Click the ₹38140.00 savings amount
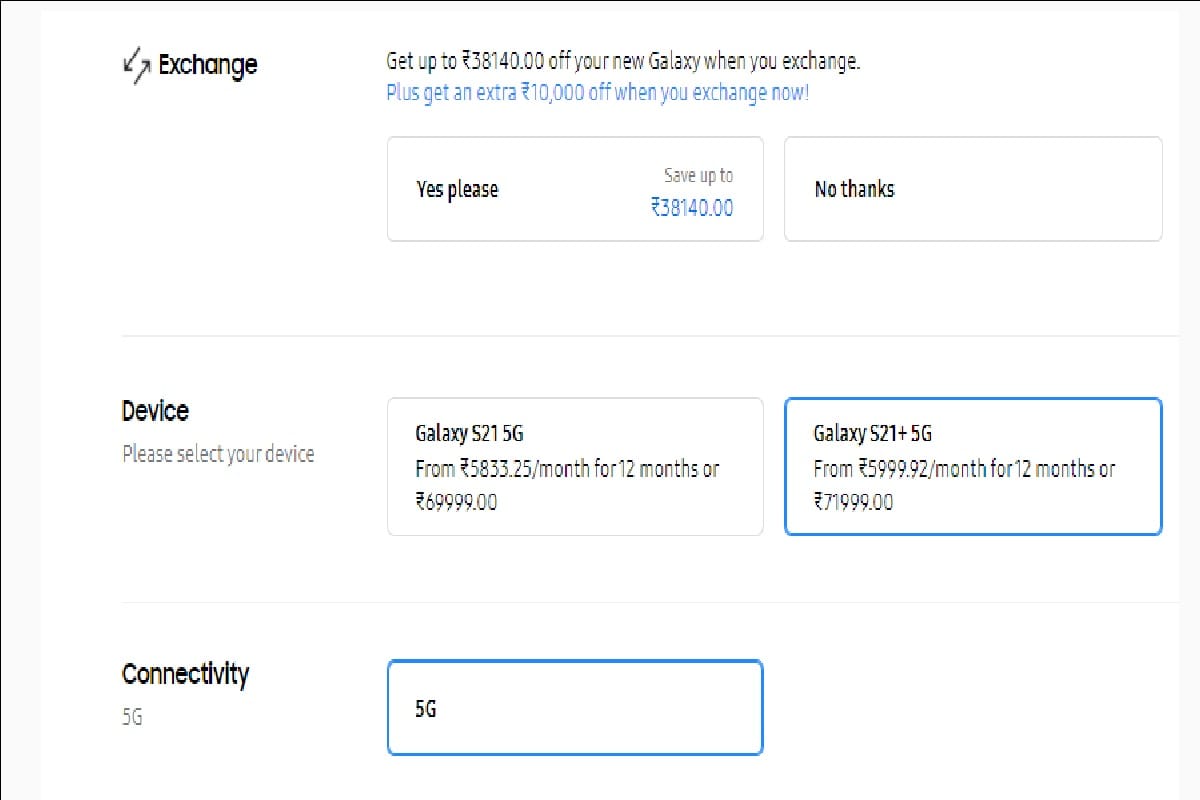Viewport: 1200px width, 800px height. pyautogui.click(x=692, y=208)
